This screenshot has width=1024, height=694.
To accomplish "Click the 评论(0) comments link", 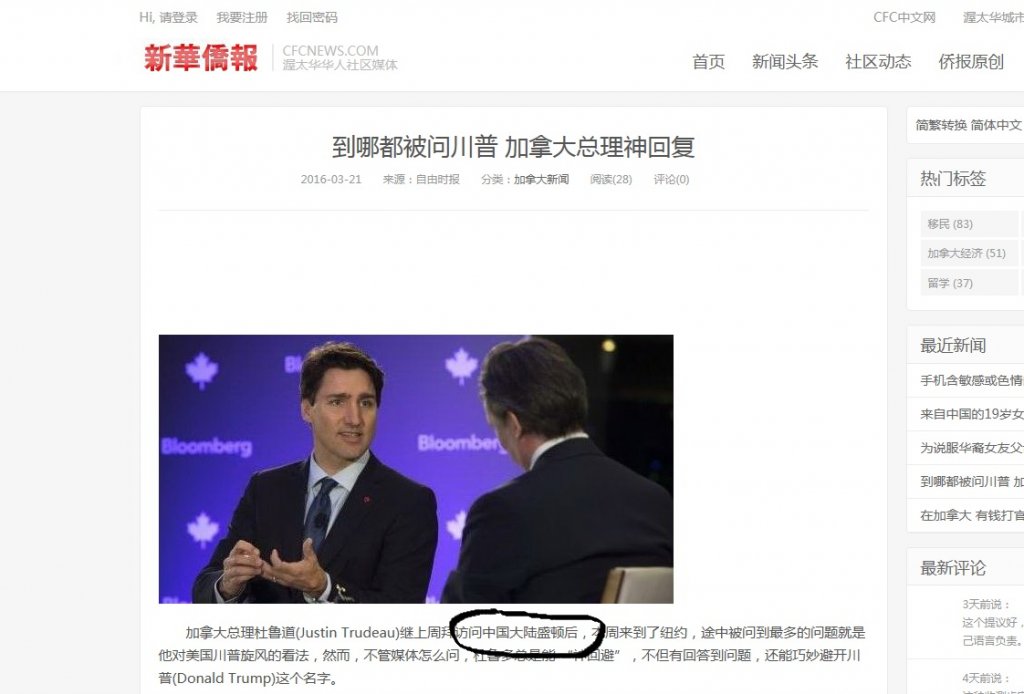I will point(671,180).
